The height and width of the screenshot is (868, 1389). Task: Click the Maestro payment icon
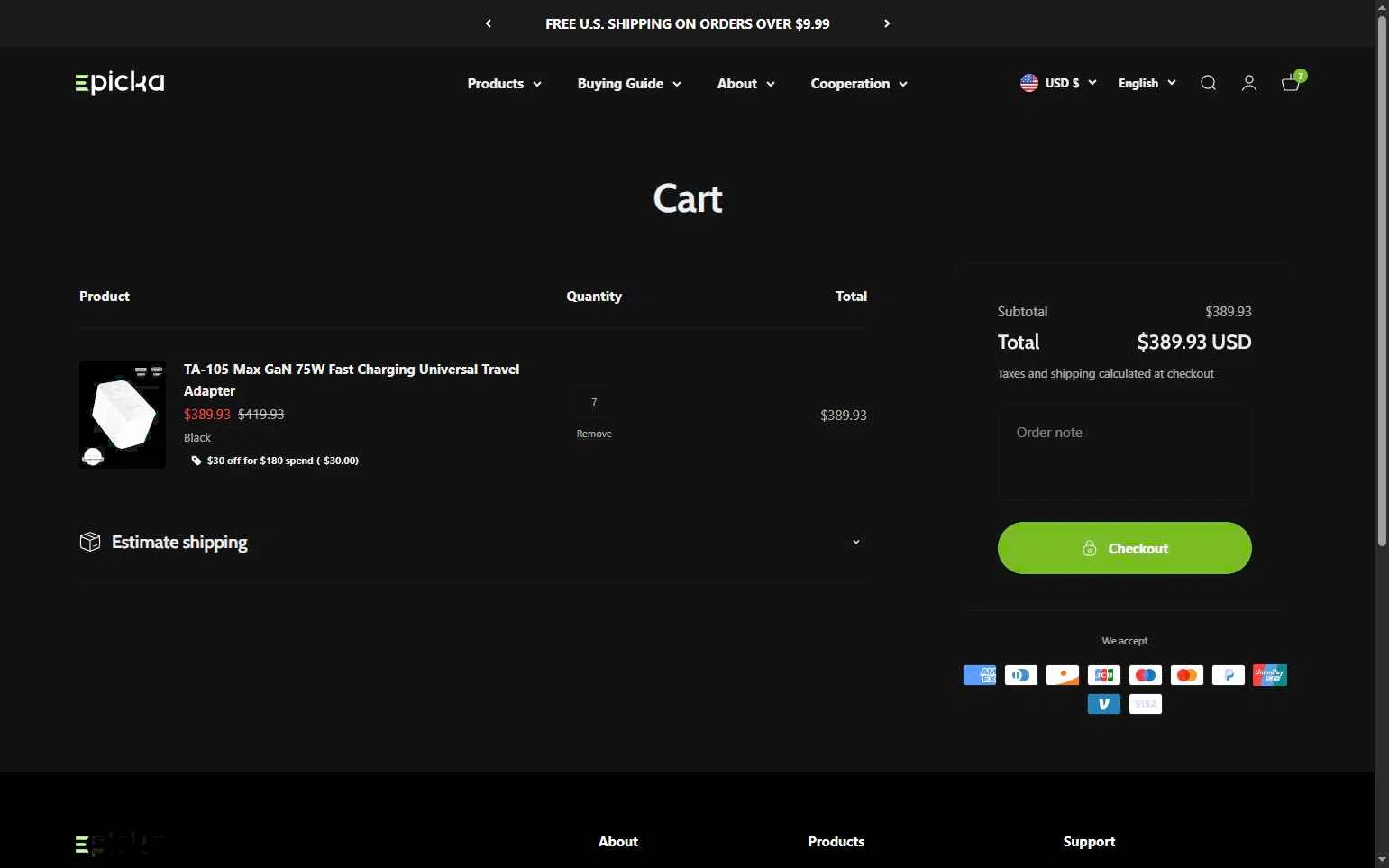click(1146, 675)
